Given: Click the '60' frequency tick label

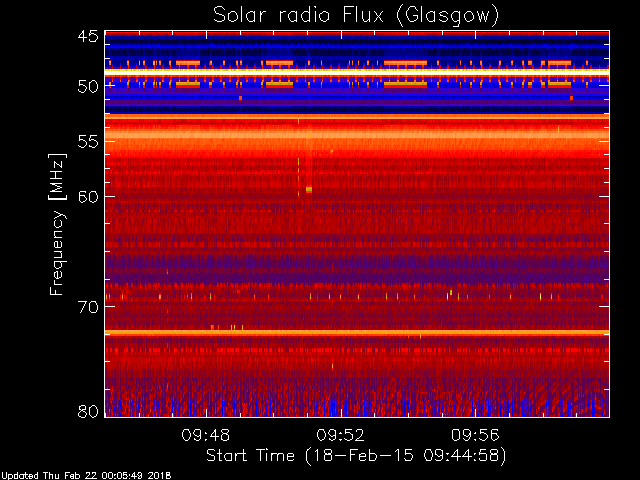Looking at the screenshot, I should click(88, 197).
